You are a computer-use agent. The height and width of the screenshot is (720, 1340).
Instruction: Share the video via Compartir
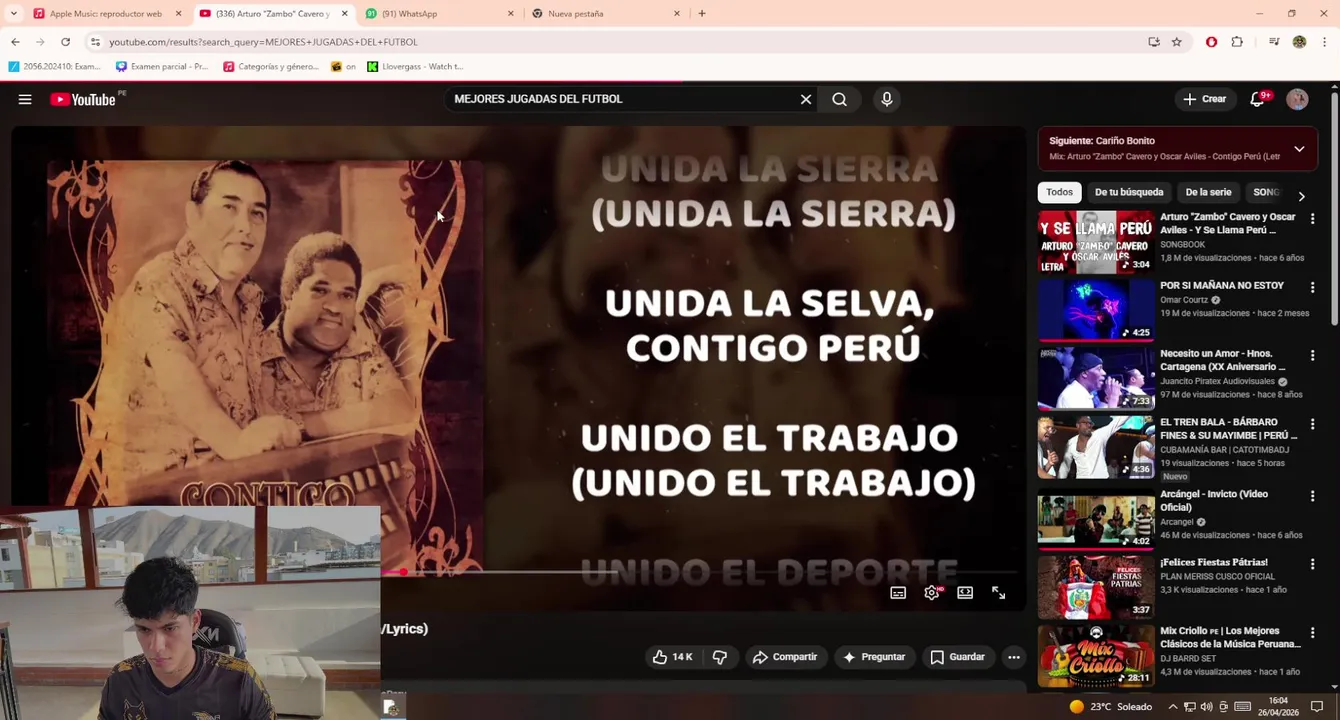point(785,657)
